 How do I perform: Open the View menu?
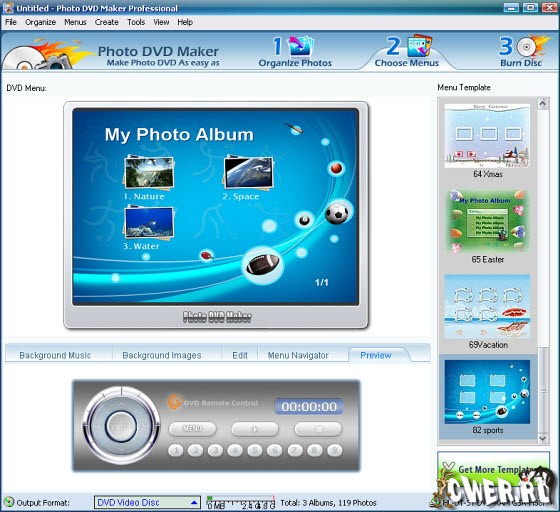click(161, 22)
